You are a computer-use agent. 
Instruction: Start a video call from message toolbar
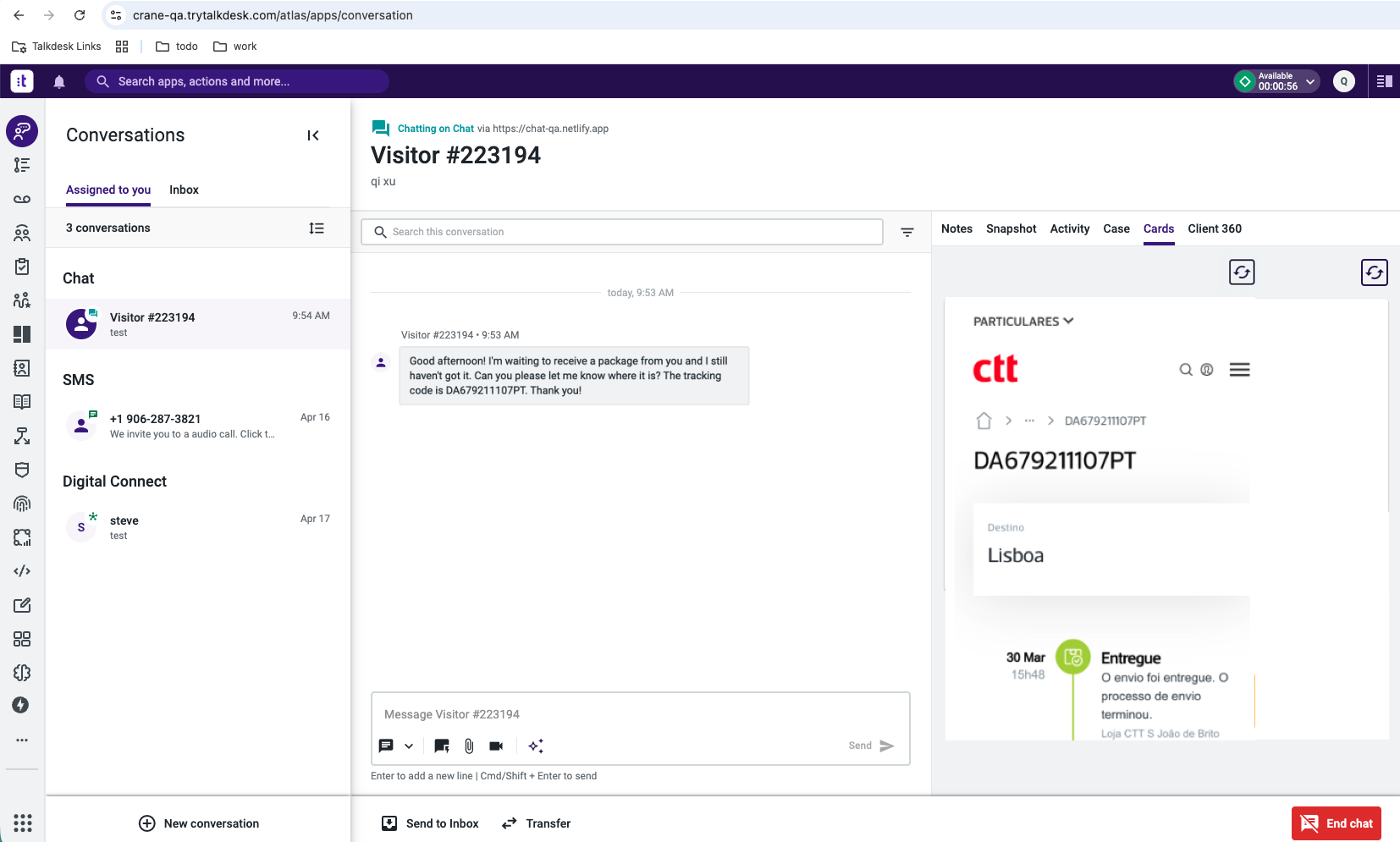[497, 746]
